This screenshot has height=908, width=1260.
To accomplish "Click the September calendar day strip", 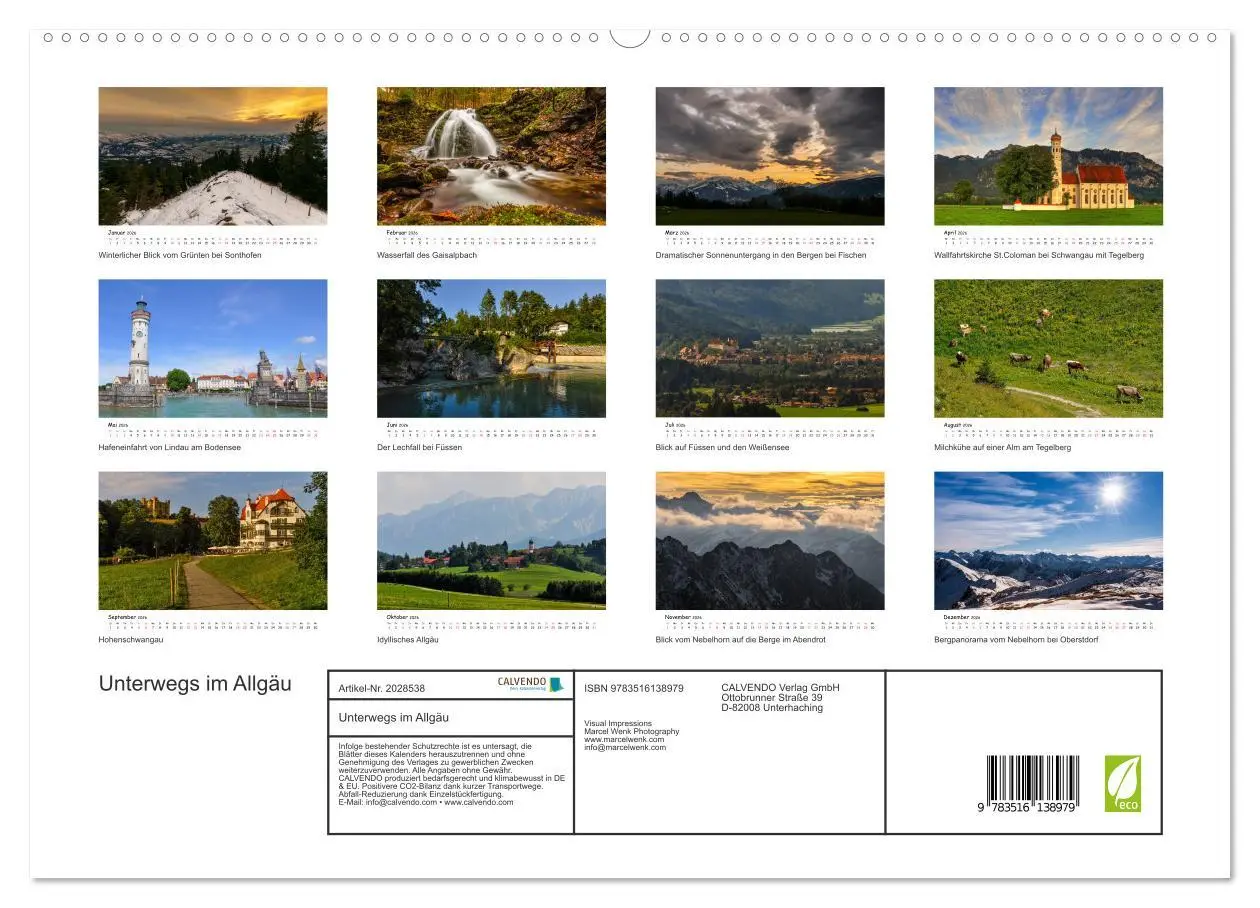I will 213,625.
